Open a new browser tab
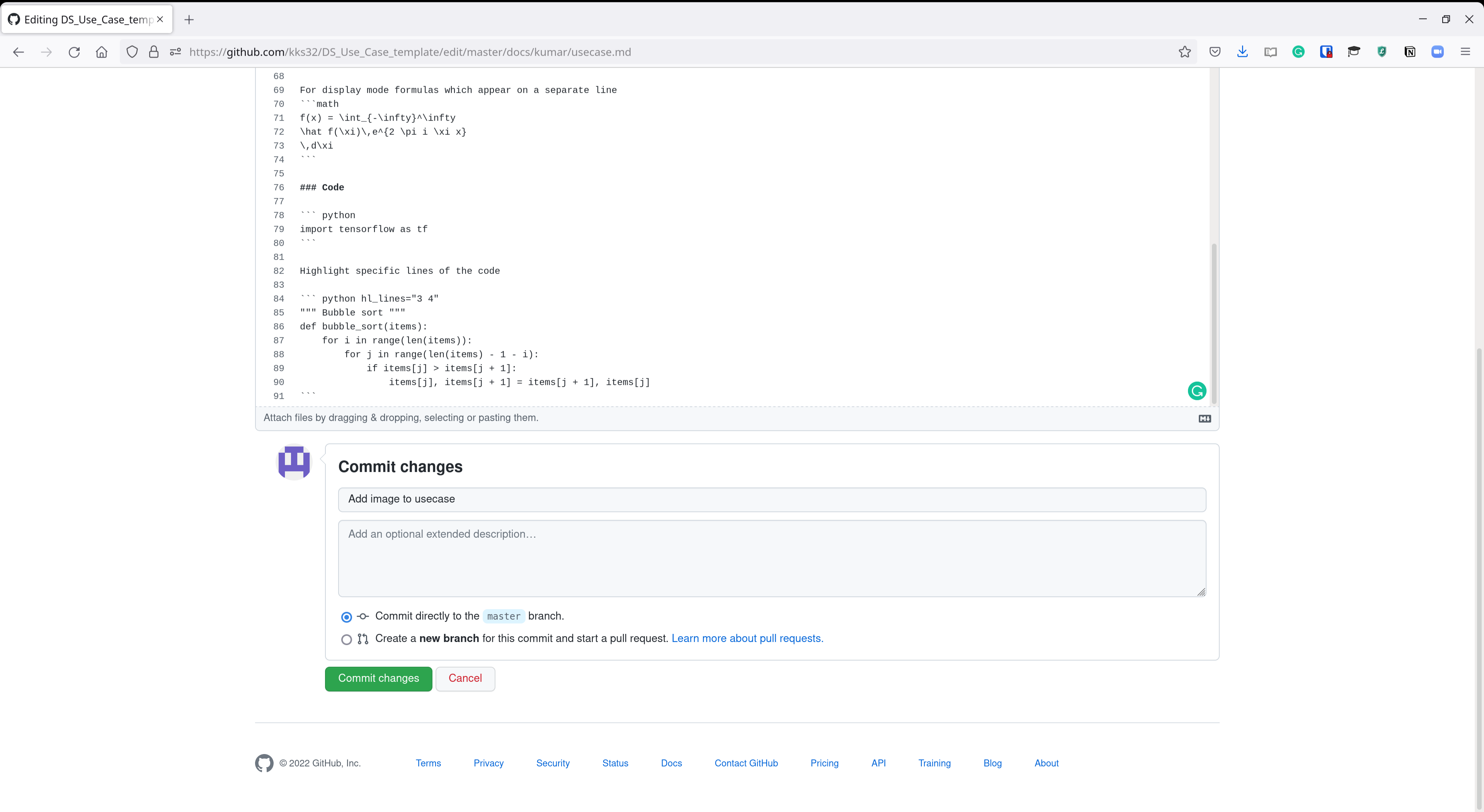Viewport: 1484px width, 812px height. pyautogui.click(x=189, y=20)
